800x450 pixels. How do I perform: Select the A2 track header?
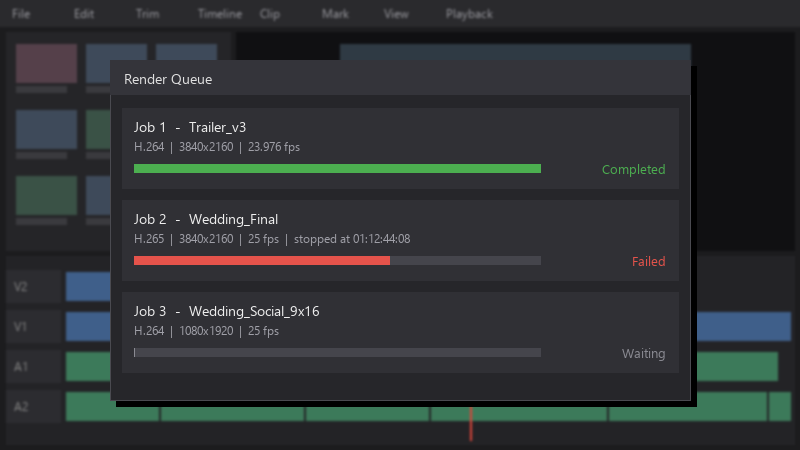tap(34, 407)
